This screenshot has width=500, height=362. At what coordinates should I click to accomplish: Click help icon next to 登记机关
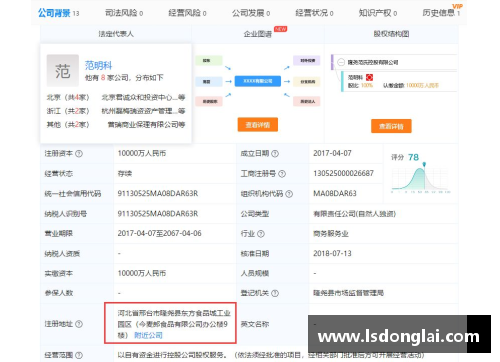pos(275,293)
